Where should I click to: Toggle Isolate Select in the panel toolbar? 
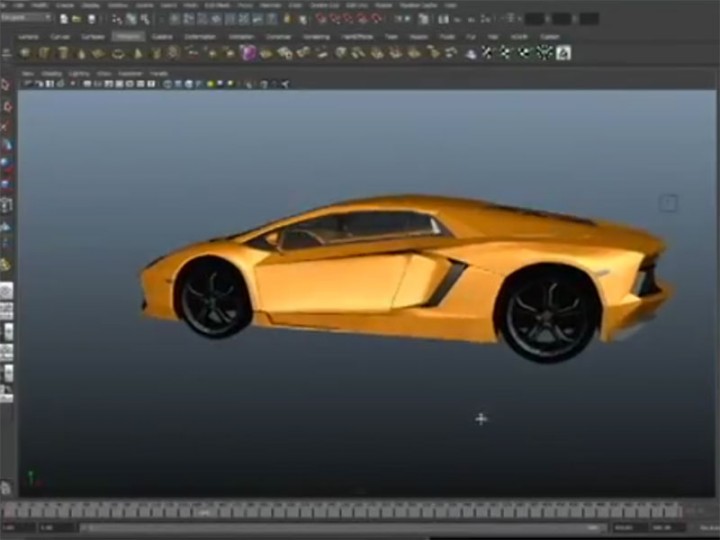pos(249,84)
